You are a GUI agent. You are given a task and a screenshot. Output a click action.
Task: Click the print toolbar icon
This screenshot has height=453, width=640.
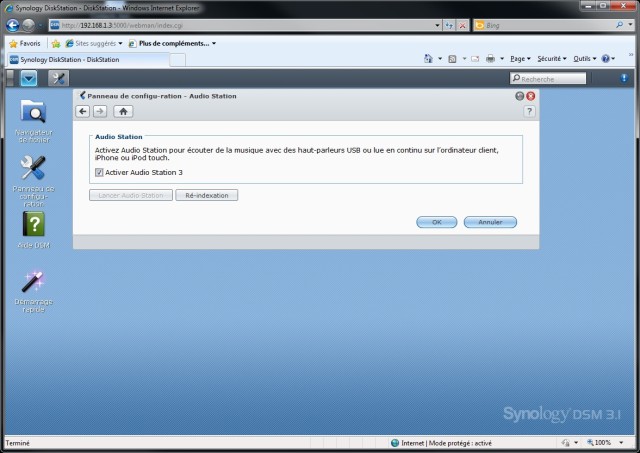[x=491, y=59]
